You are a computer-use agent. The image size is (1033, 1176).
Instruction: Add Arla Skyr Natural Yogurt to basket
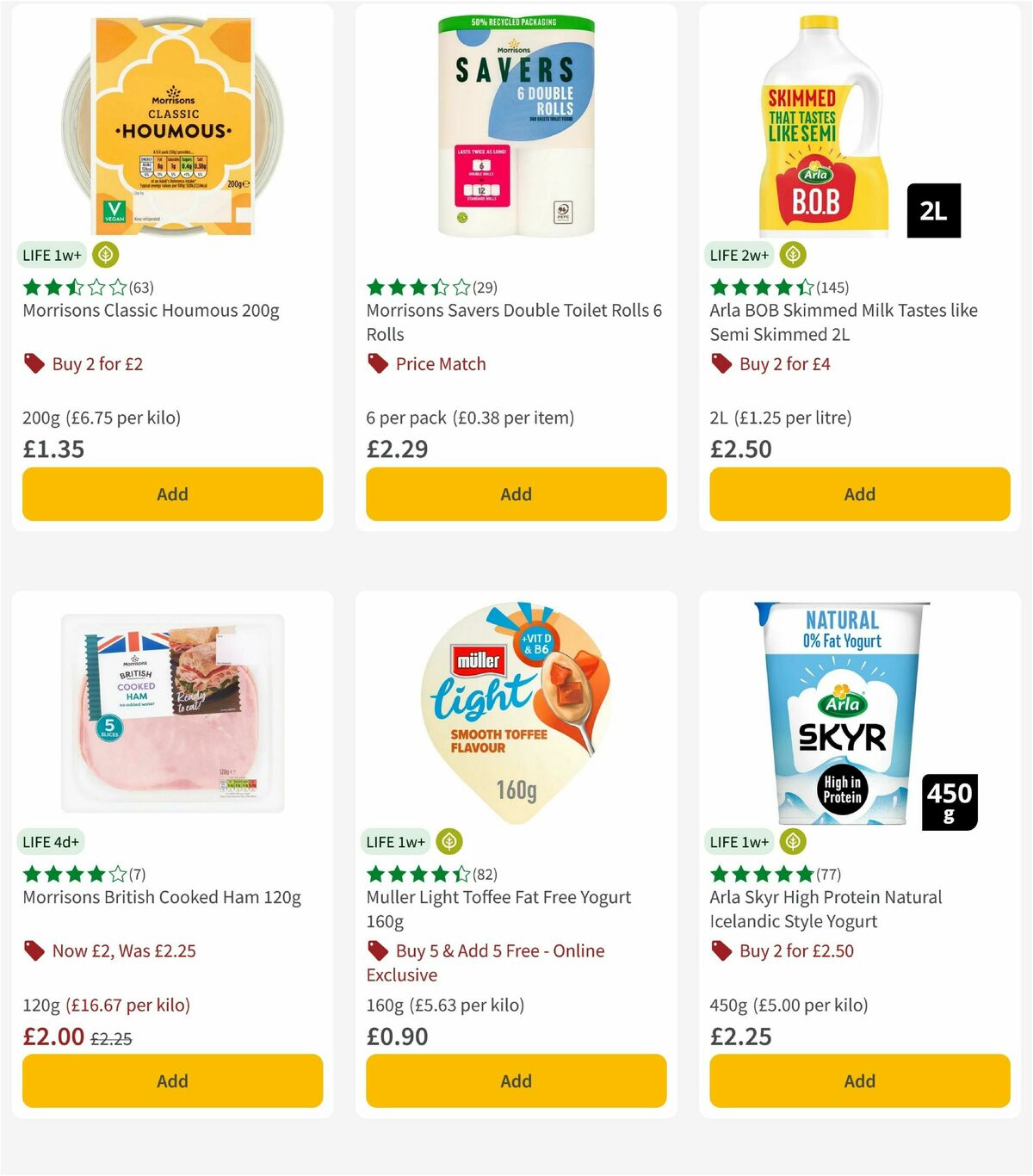859,1080
